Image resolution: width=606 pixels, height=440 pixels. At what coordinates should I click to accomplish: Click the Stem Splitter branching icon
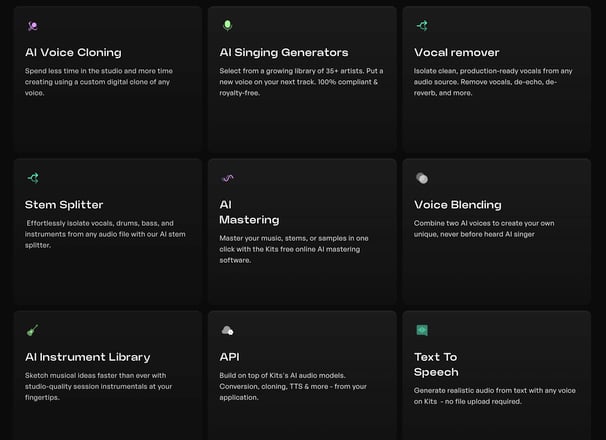point(33,178)
